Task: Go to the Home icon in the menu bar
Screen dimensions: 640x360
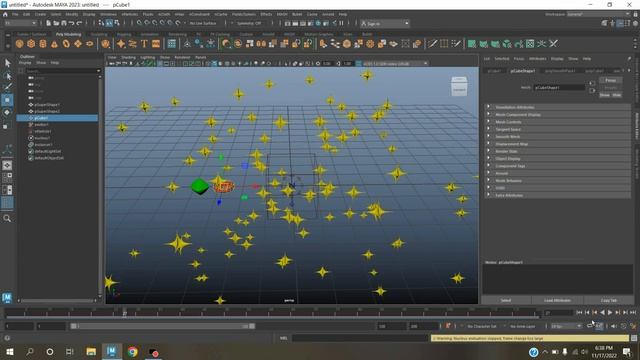Action: pos(5,14)
